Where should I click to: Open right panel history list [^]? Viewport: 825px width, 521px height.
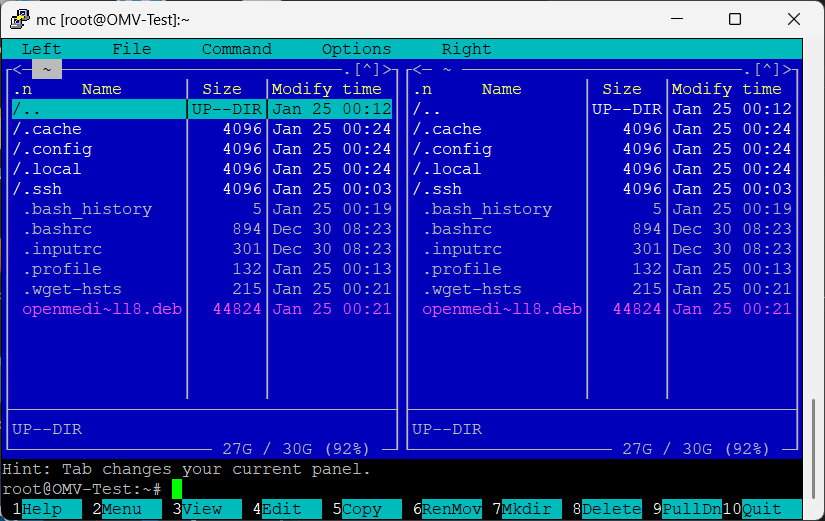tap(767, 69)
